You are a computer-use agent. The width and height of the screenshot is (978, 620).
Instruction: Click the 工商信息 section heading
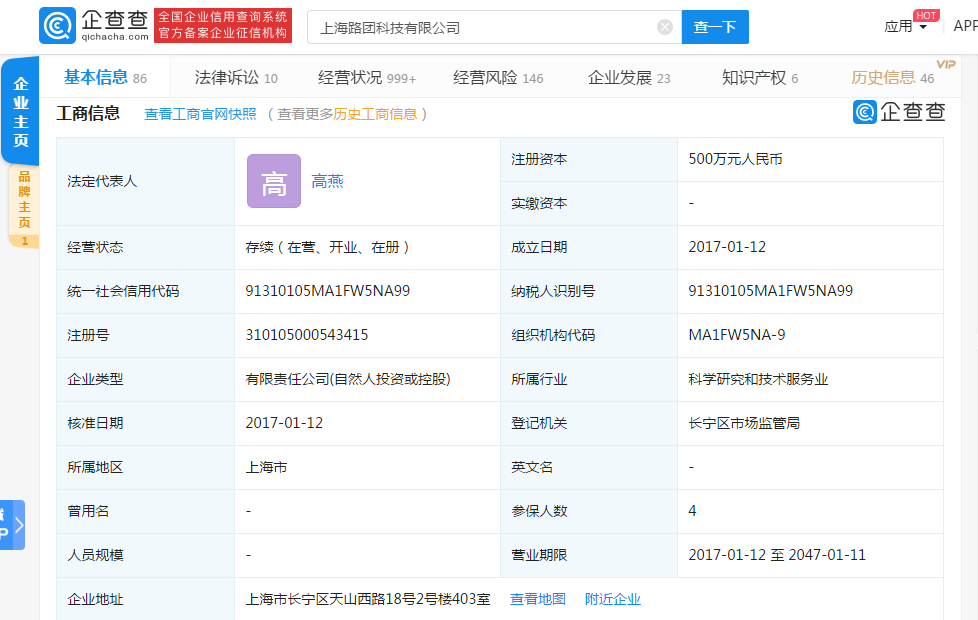click(88, 113)
